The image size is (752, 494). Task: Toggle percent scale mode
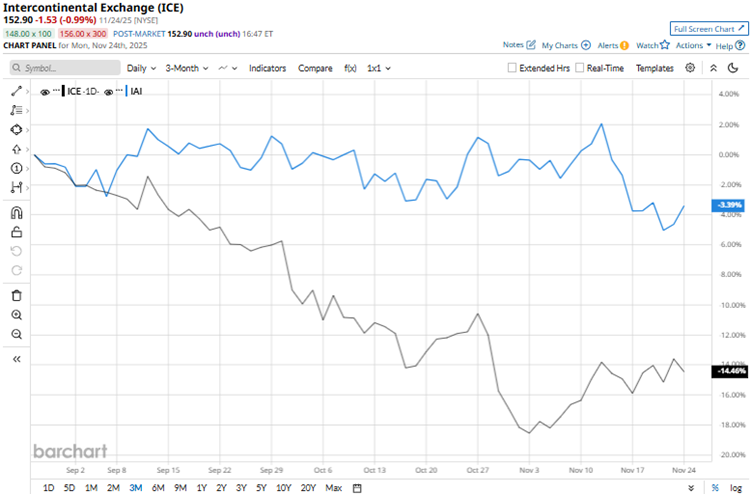pyautogui.click(x=715, y=488)
